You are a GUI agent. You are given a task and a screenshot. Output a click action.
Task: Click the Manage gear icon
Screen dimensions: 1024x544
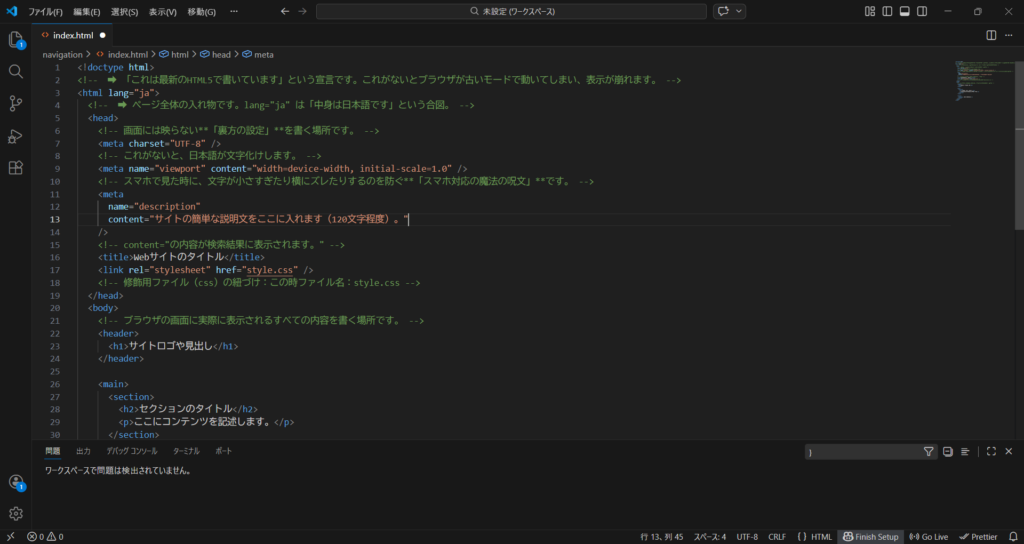tap(15, 513)
